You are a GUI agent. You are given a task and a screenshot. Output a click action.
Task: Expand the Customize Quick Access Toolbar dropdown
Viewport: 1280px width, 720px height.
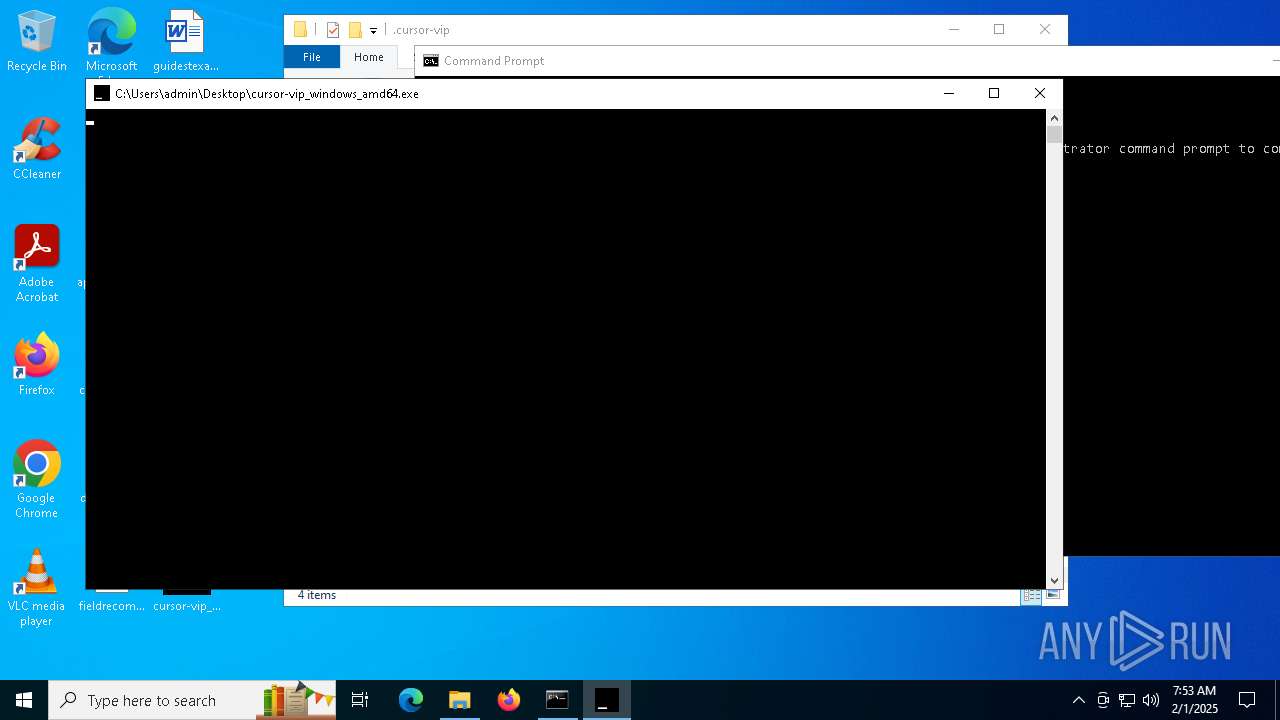tap(373, 31)
